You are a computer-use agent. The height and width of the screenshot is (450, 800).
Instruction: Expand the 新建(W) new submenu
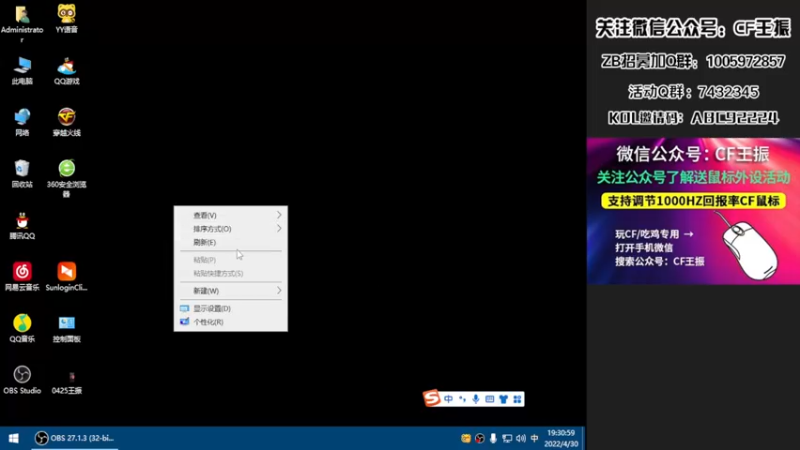[x=231, y=291]
